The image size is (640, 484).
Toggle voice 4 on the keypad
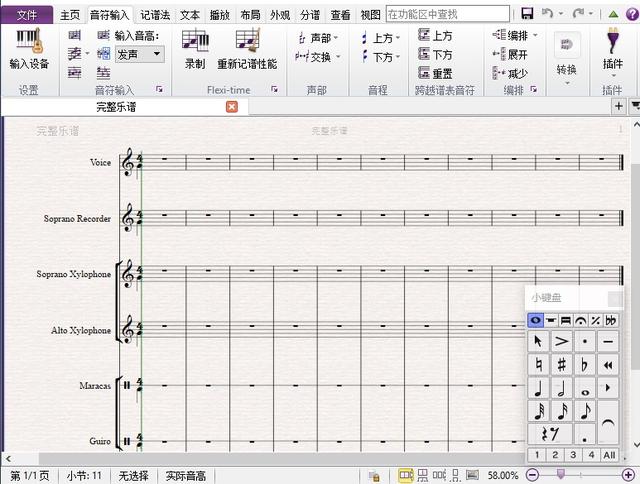pyautogui.click(x=591, y=455)
